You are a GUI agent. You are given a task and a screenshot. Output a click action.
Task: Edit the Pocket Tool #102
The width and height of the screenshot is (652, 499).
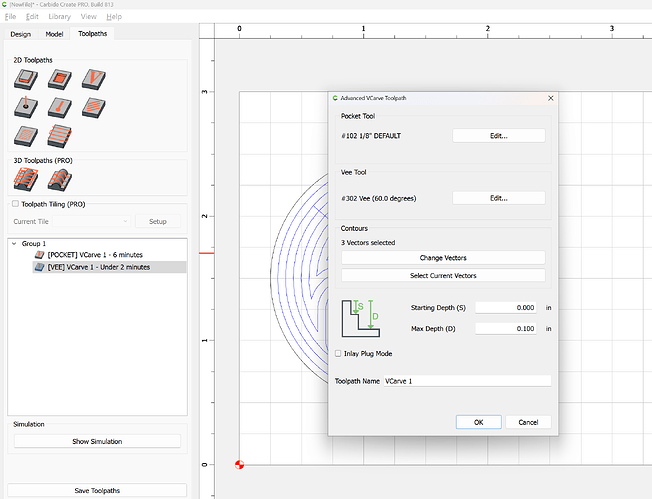(x=499, y=136)
